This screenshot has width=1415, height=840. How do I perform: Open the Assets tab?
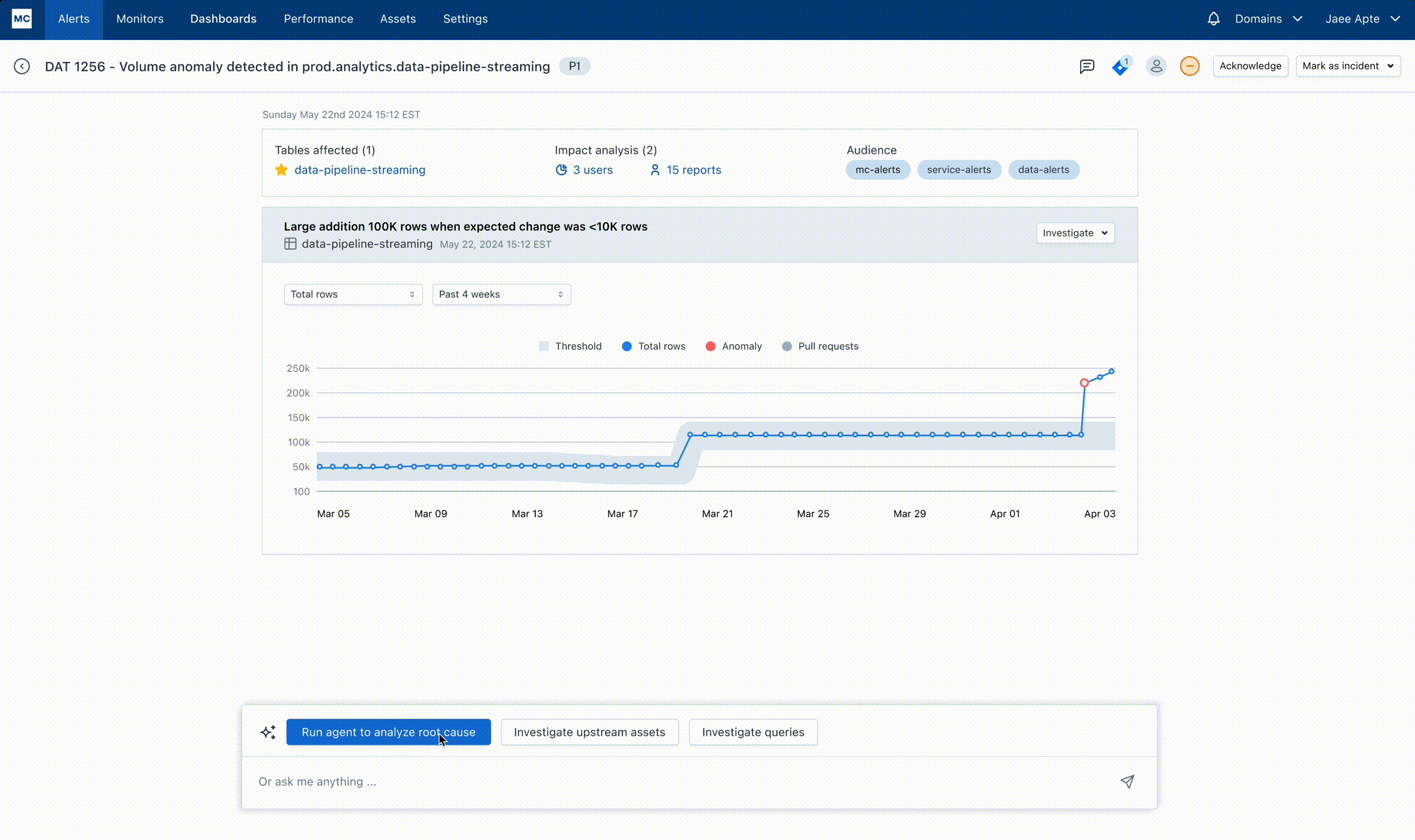398,19
